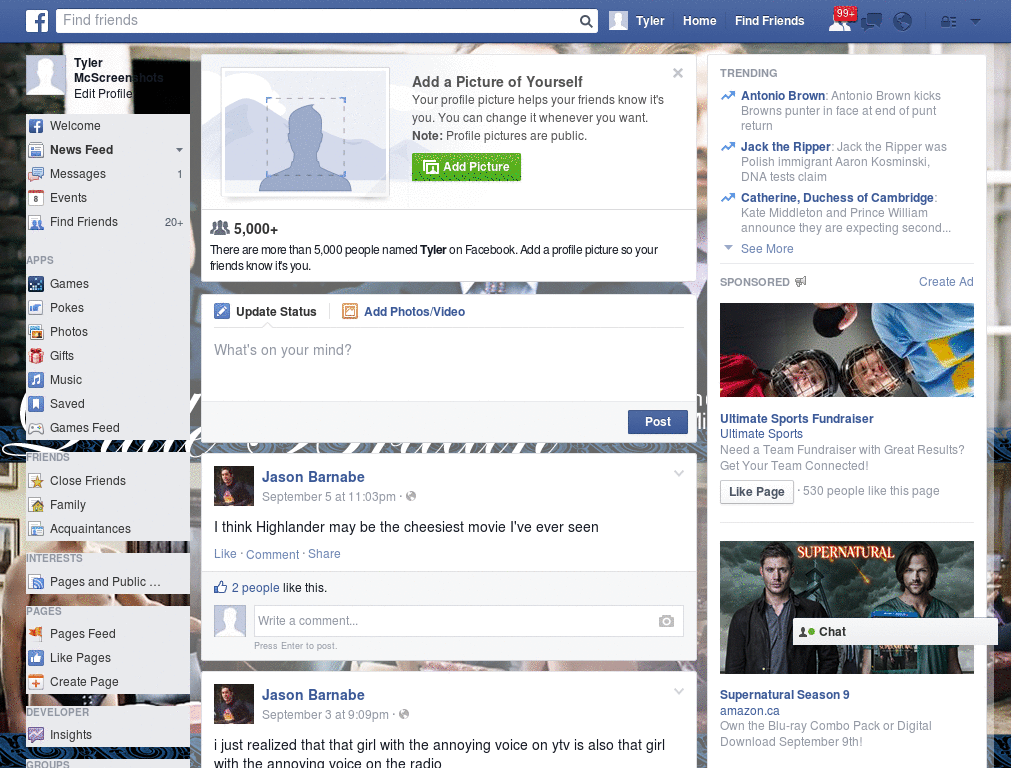The image size is (1024, 768).
Task: Share the Highlander movie post
Action: [x=324, y=554]
